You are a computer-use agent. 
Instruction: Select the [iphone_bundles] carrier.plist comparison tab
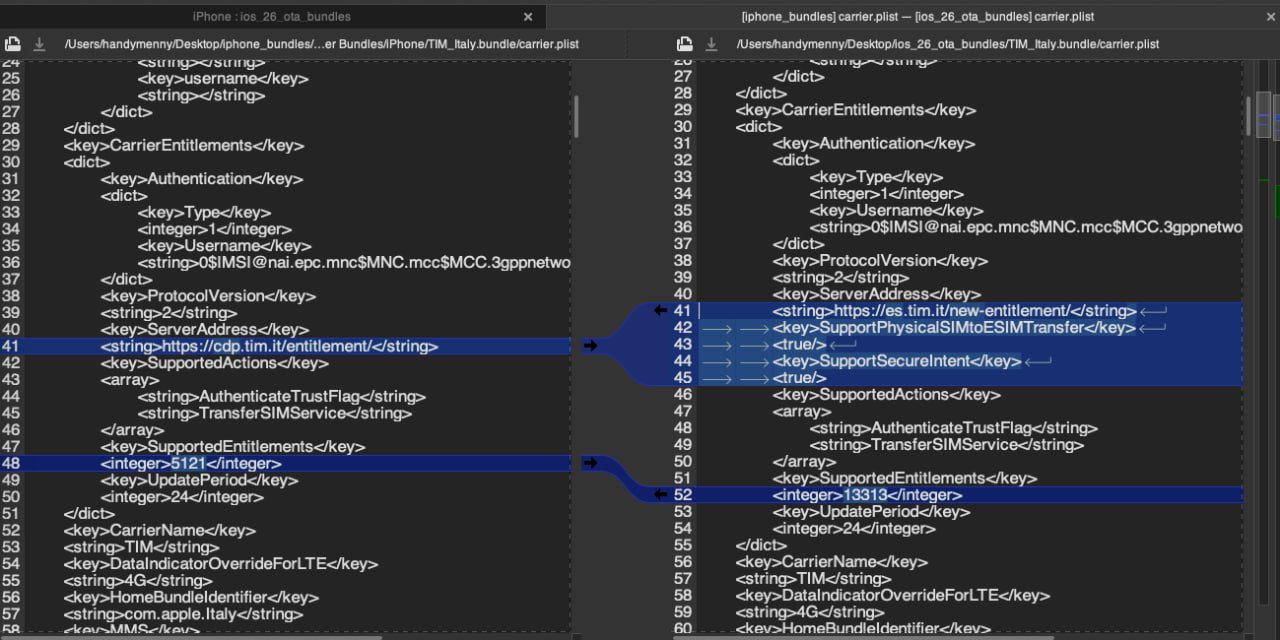(917, 17)
